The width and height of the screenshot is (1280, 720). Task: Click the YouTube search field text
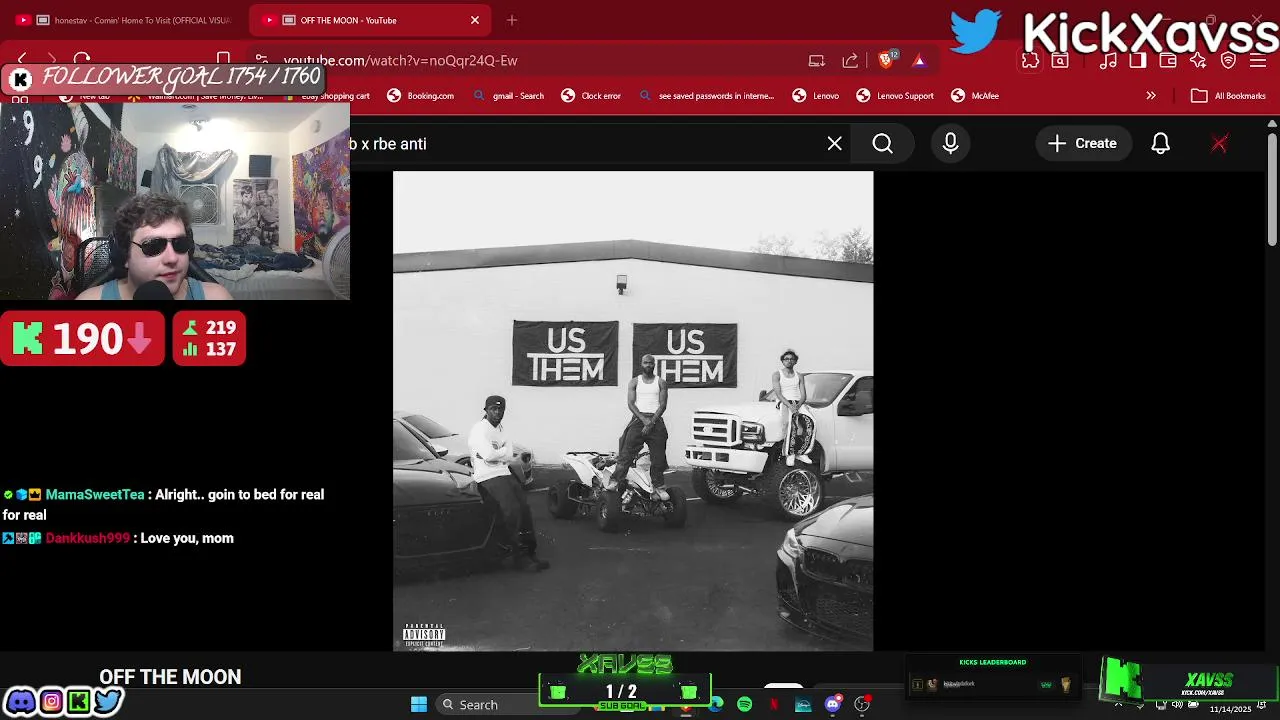click(388, 144)
